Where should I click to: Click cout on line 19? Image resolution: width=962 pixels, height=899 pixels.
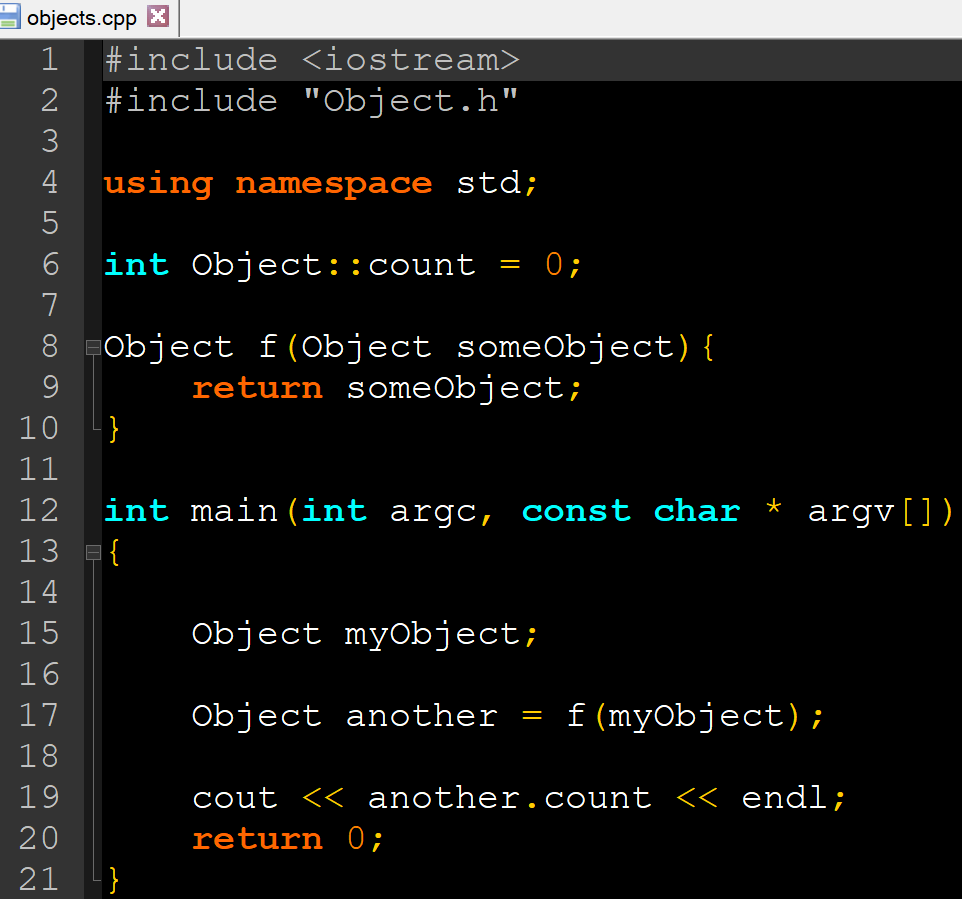(234, 797)
